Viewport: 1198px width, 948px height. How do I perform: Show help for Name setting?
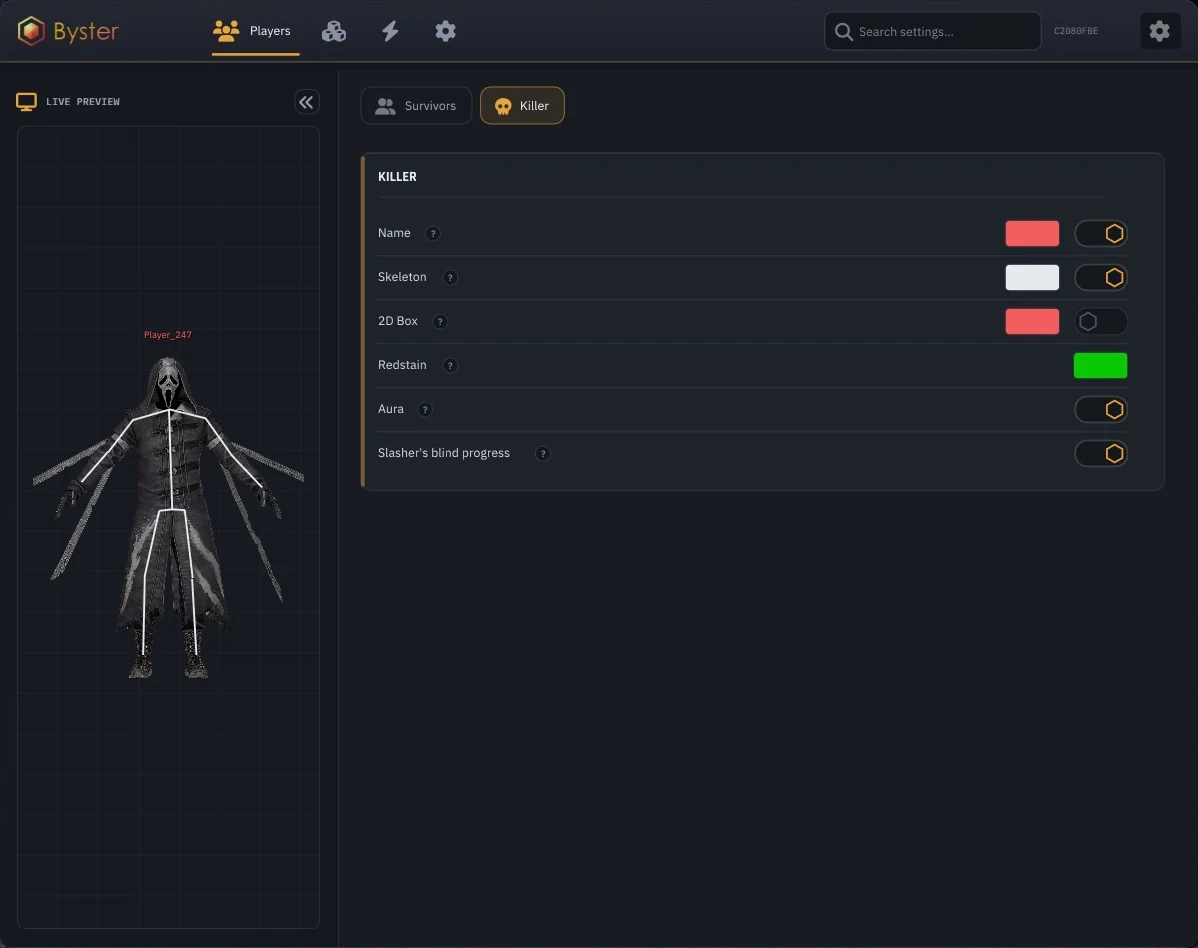(432, 234)
